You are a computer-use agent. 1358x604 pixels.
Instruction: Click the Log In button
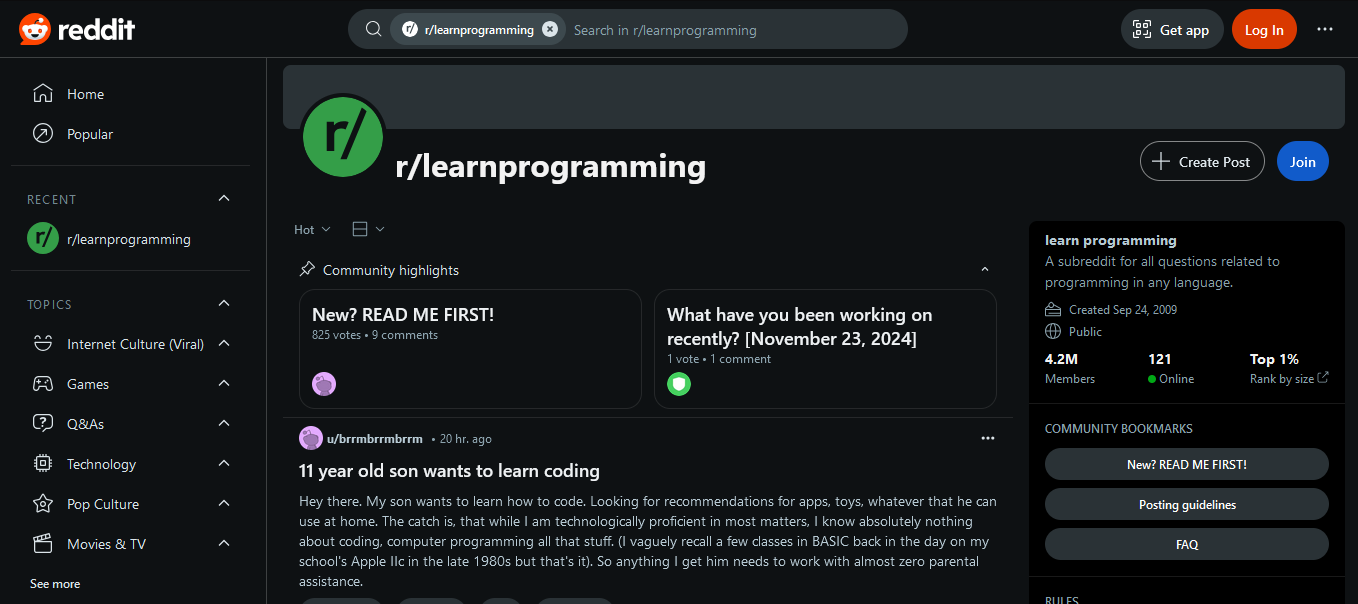[1264, 29]
